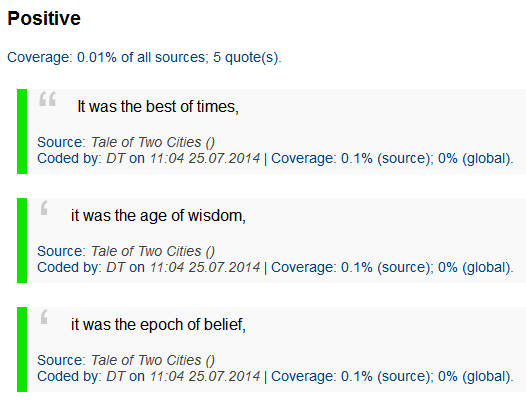Click quote text 'it was the epoch of belief,'
Image resolution: width=526 pixels, height=405 pixels.
click(158, 325)
